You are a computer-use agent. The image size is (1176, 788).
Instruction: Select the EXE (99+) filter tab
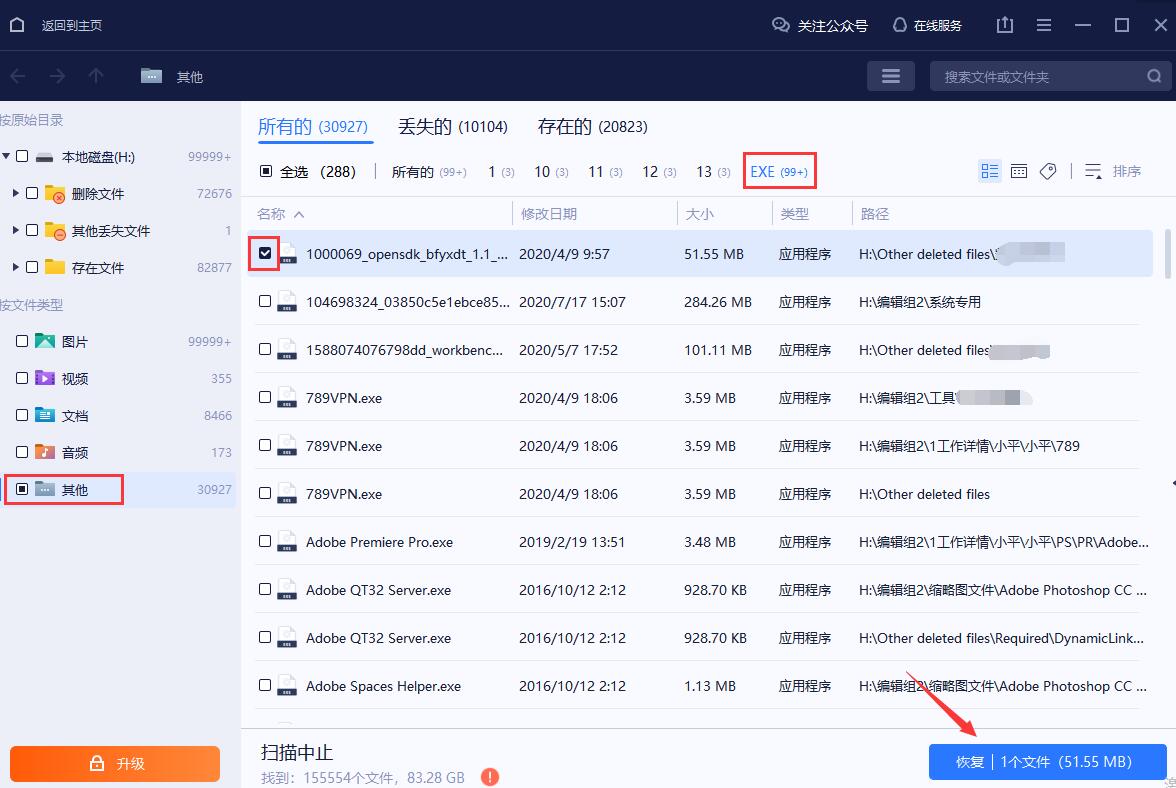point(779,170)
